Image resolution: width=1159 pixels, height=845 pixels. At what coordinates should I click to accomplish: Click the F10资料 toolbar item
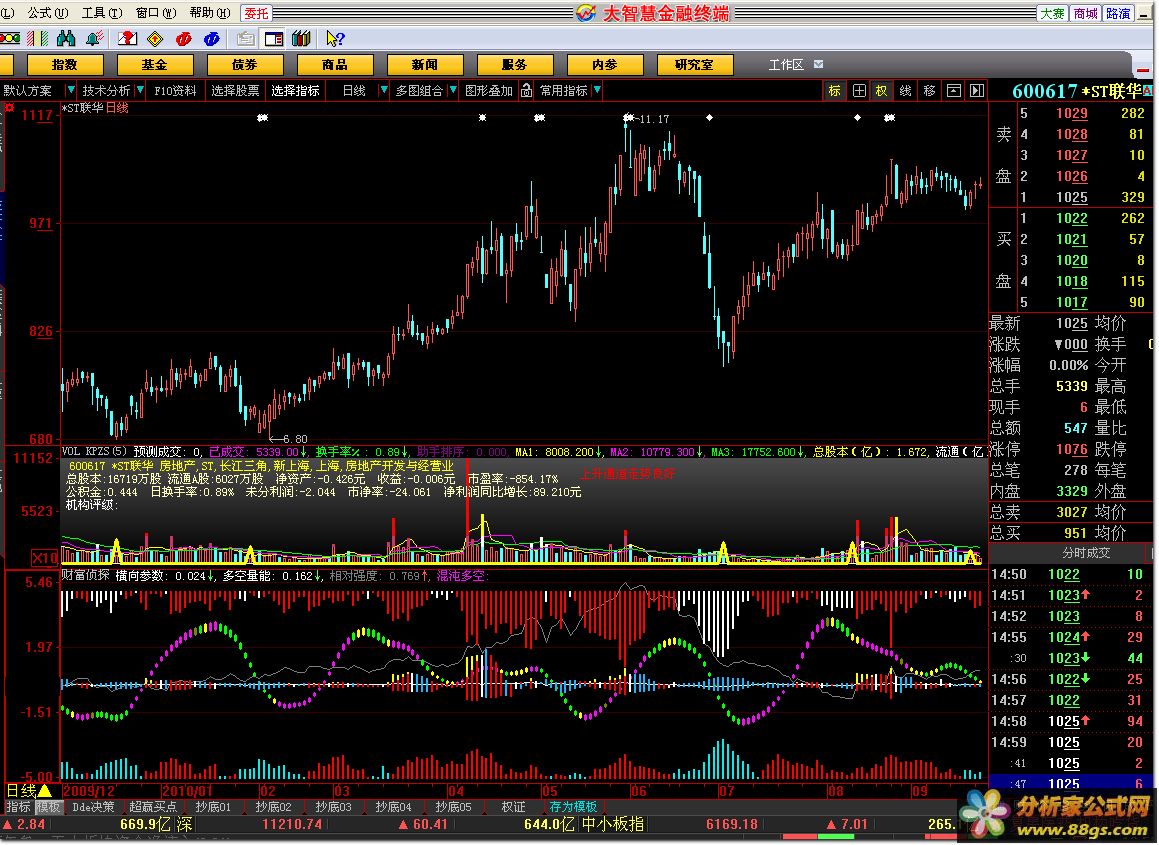click(x=175, y=90)
